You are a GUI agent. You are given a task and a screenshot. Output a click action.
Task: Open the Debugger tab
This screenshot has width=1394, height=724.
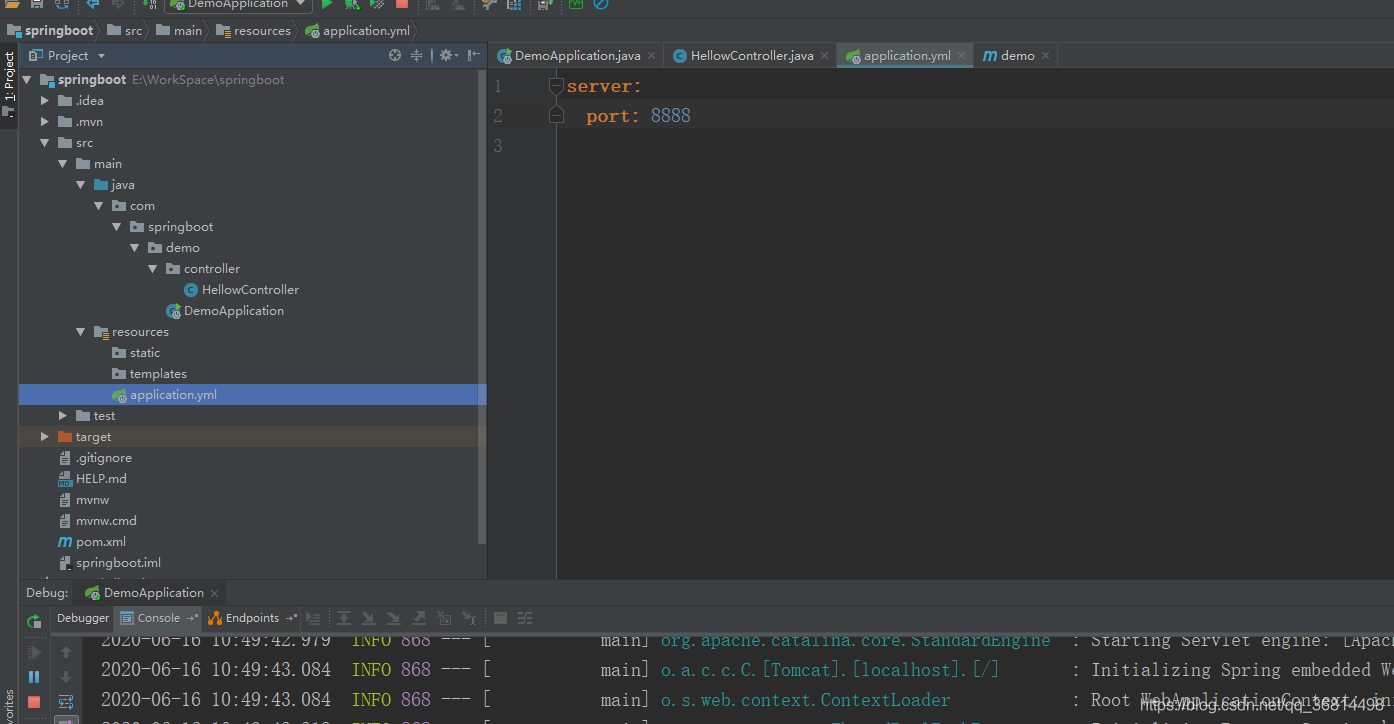click(x=83, y=618)
